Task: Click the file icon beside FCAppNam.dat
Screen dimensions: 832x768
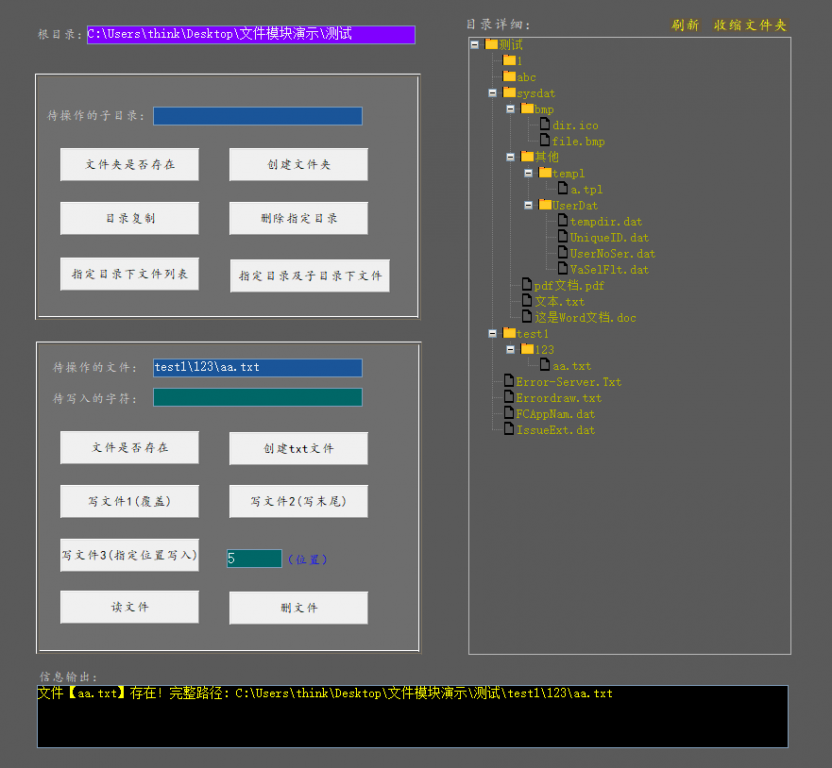Action: coord(509,412)
